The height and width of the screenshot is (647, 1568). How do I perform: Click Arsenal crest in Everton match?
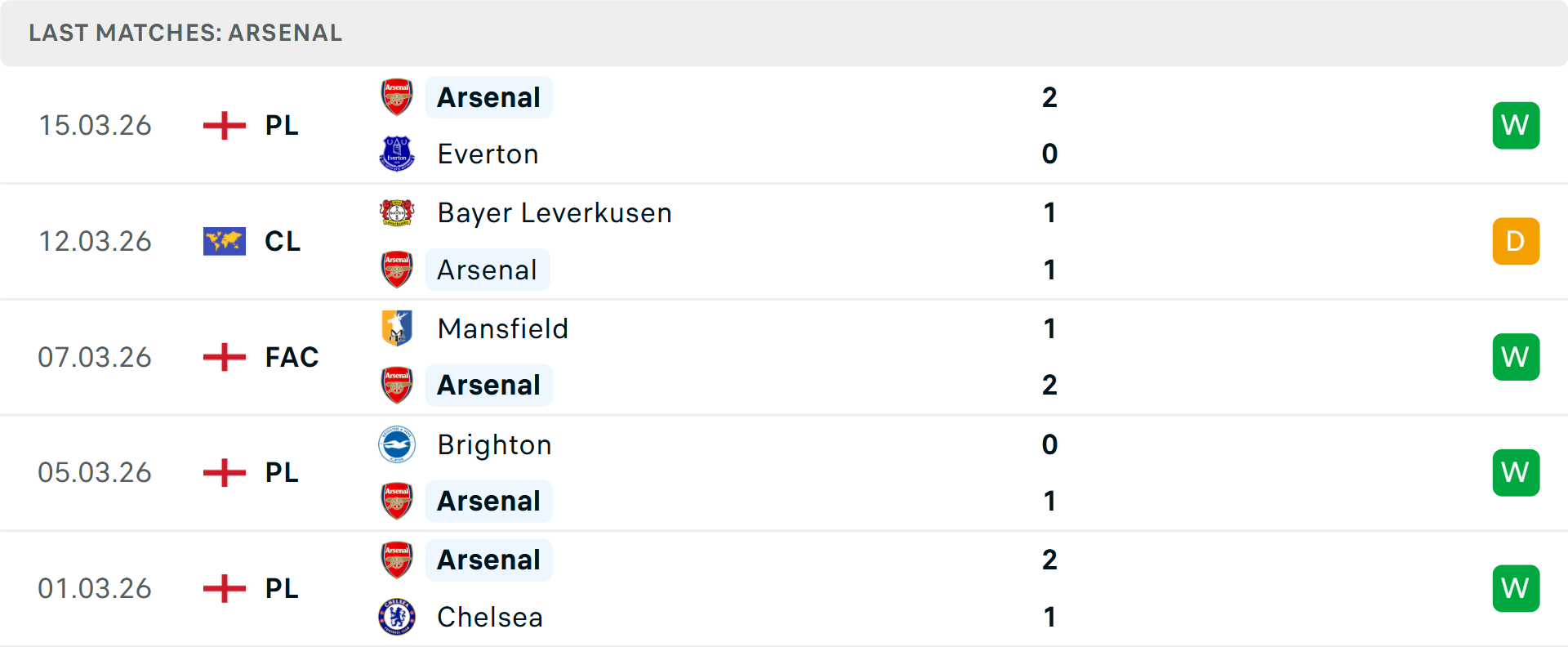click(397, 97)
